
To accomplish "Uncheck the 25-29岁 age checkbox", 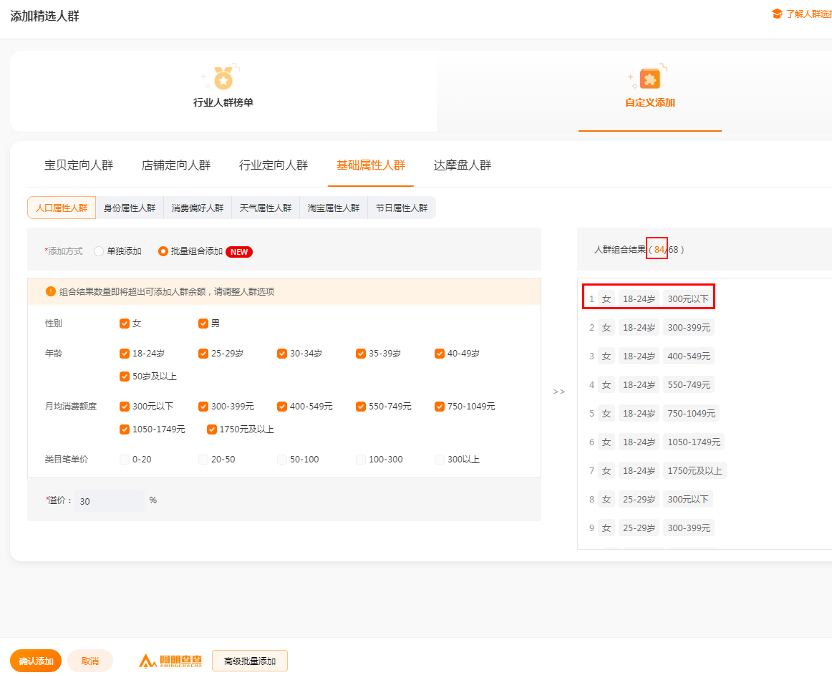I will (204, 353).
